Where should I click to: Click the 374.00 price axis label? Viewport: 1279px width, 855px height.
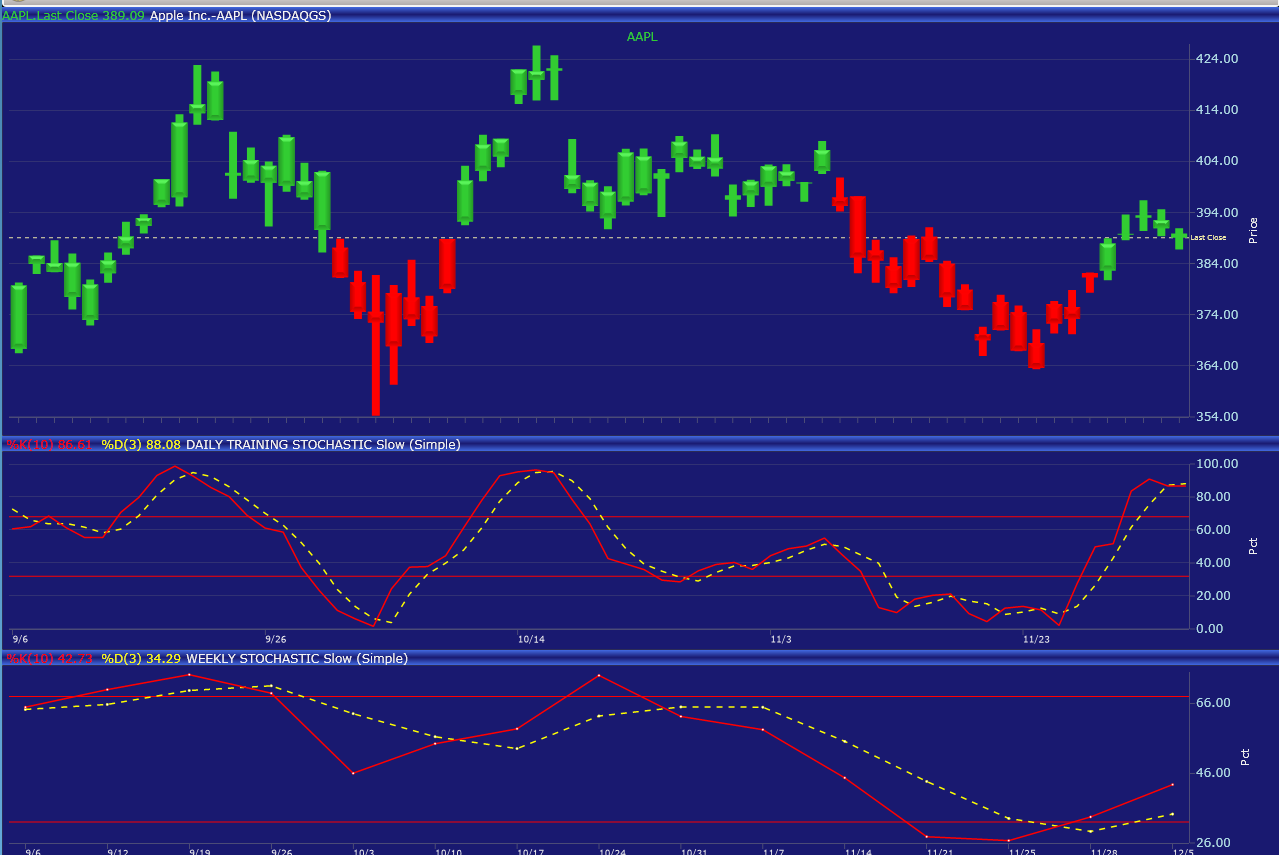coord(1217,314)
